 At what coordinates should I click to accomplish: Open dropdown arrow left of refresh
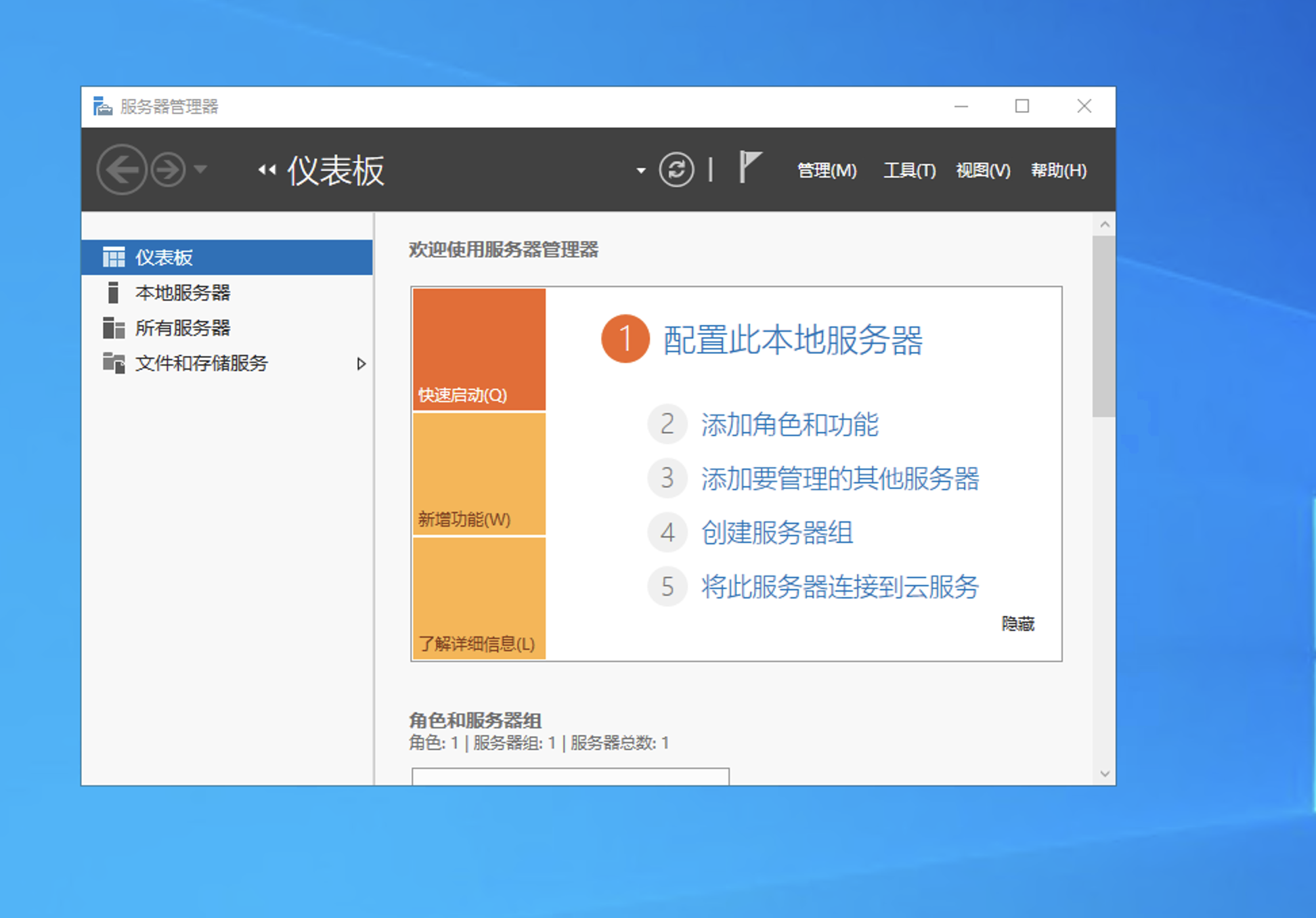click(x=640, y=171)
